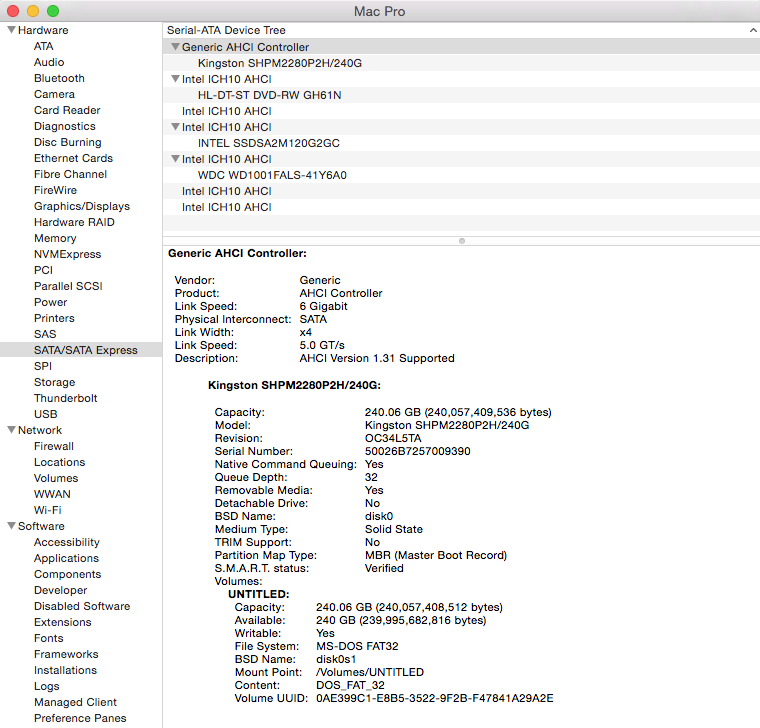Open Developer software section
This screenshot has height=728, width=760.
tap(61, 590)
